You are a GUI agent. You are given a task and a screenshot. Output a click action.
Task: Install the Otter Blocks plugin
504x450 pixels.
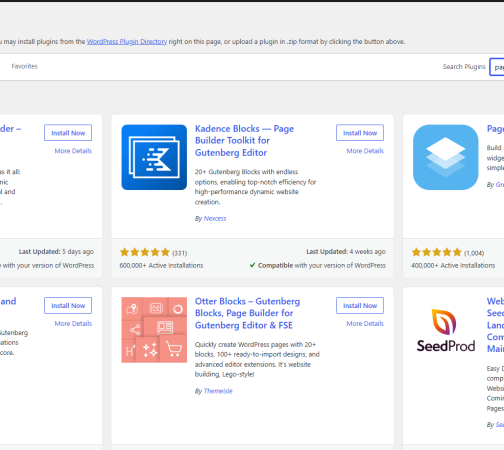coord(360,305)
